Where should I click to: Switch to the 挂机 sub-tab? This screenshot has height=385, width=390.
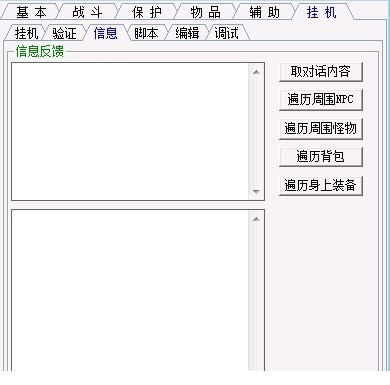(x=26, y=33)
